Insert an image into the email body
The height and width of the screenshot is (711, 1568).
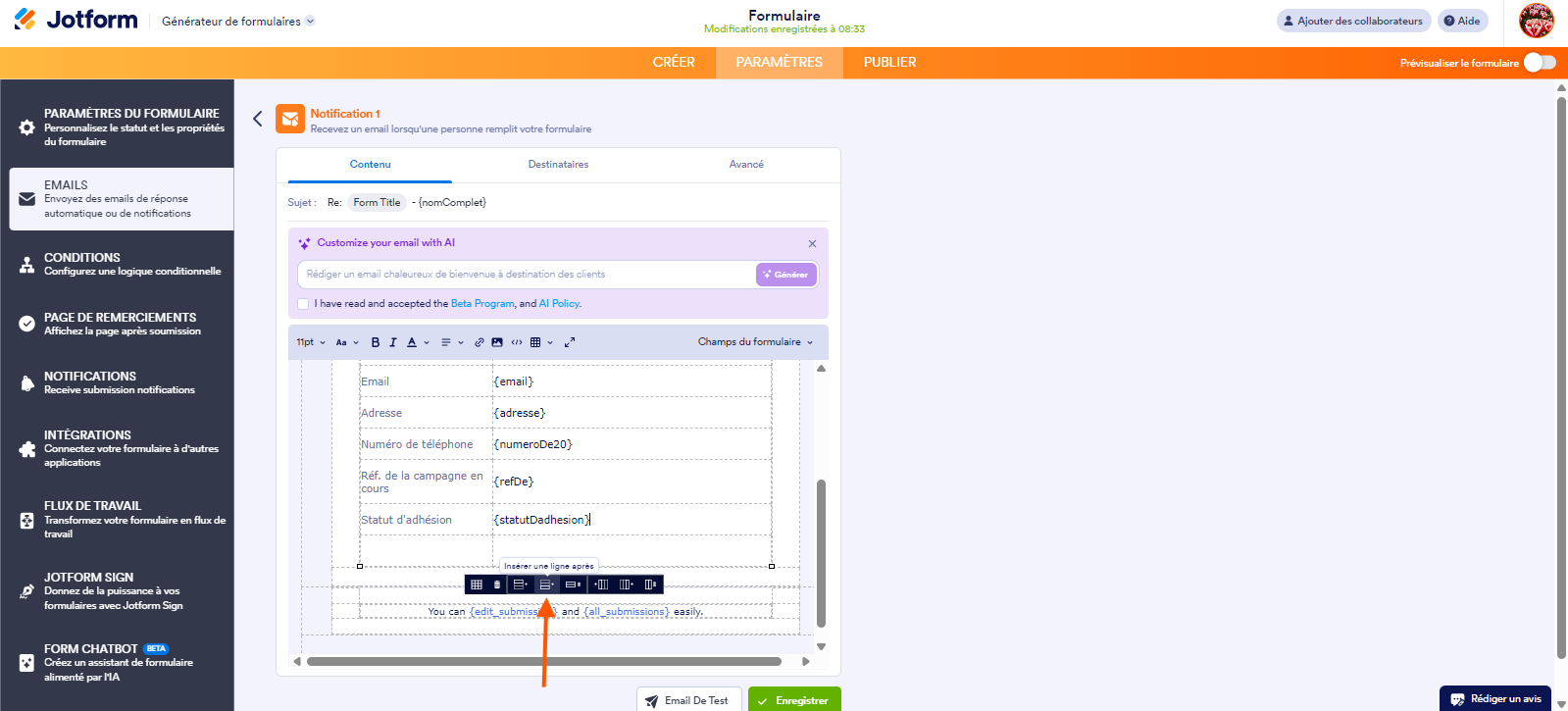497,342
